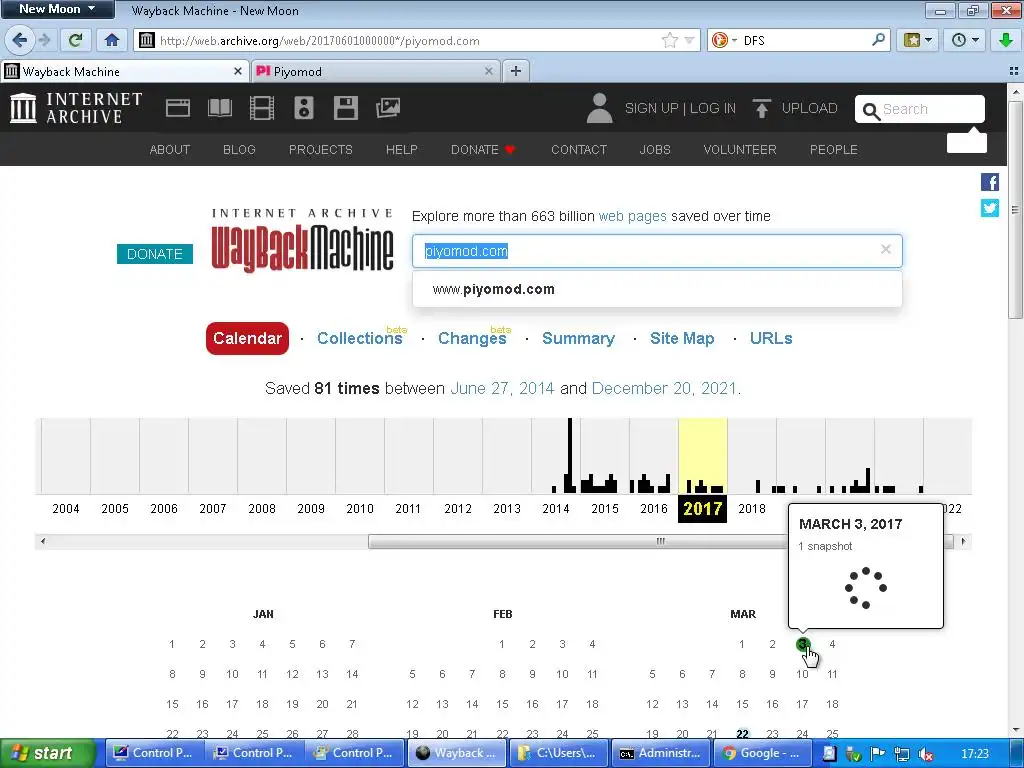Open the Site Map tab
This screenshot has height=768, width=1024.
682,338
